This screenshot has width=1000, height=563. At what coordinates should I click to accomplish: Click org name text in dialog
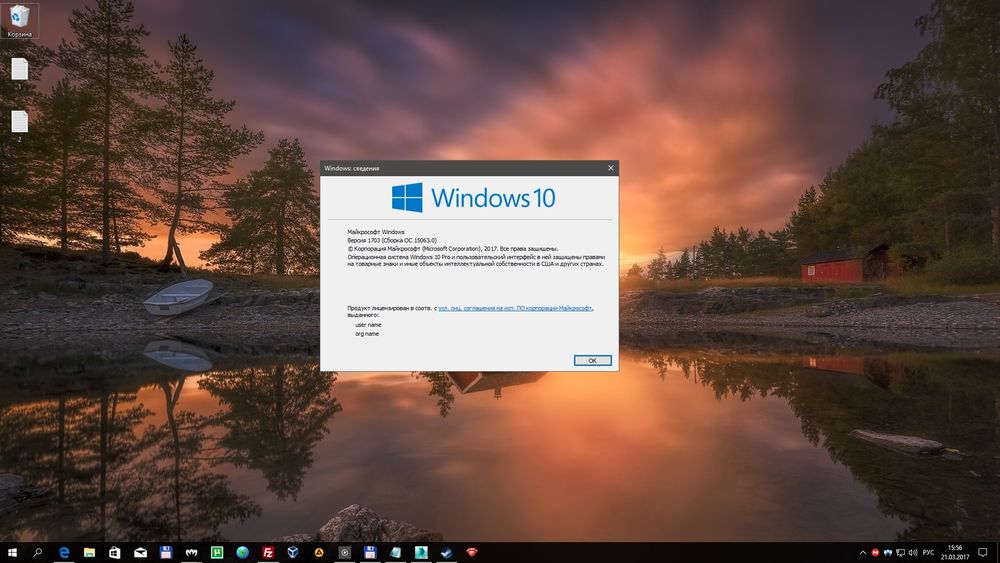(x=367, y=334)
